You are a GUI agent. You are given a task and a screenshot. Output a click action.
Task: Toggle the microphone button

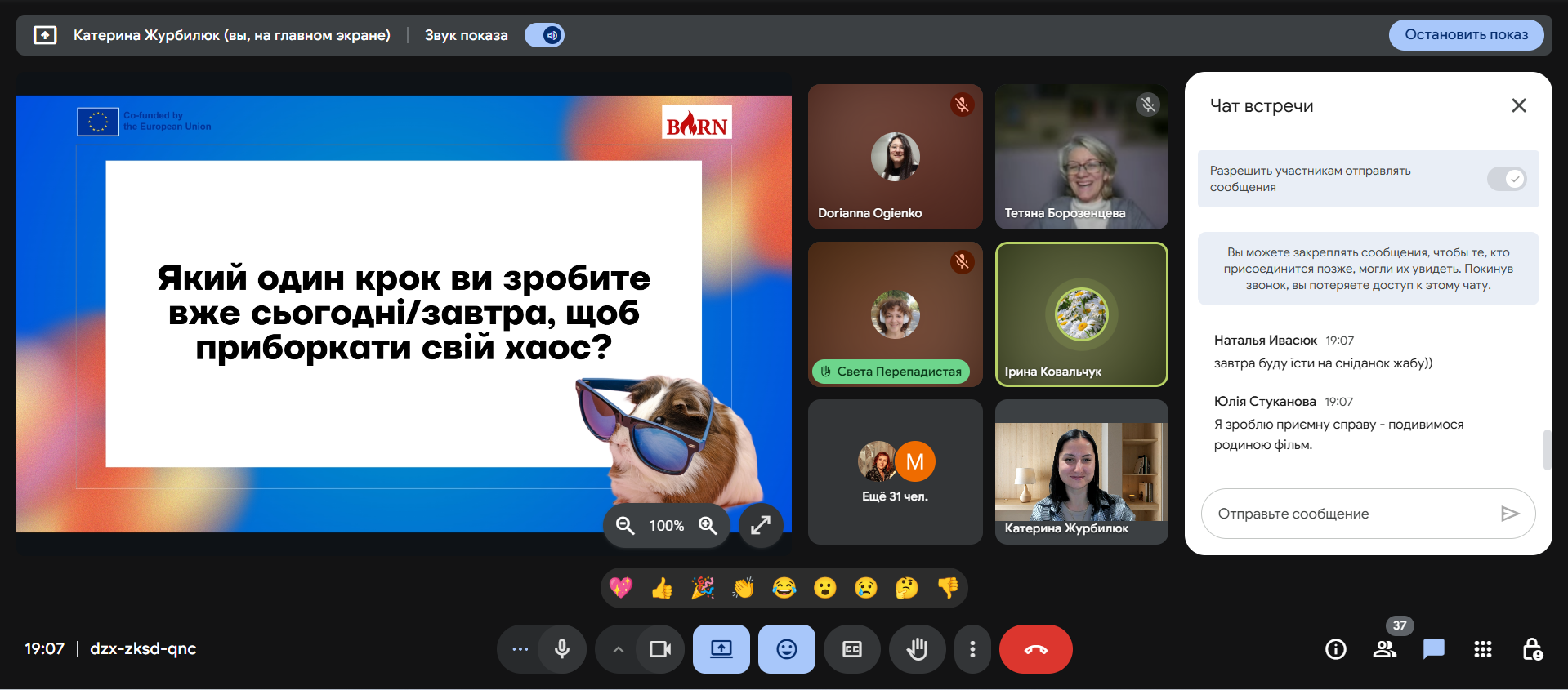click(x=562, y=649)
